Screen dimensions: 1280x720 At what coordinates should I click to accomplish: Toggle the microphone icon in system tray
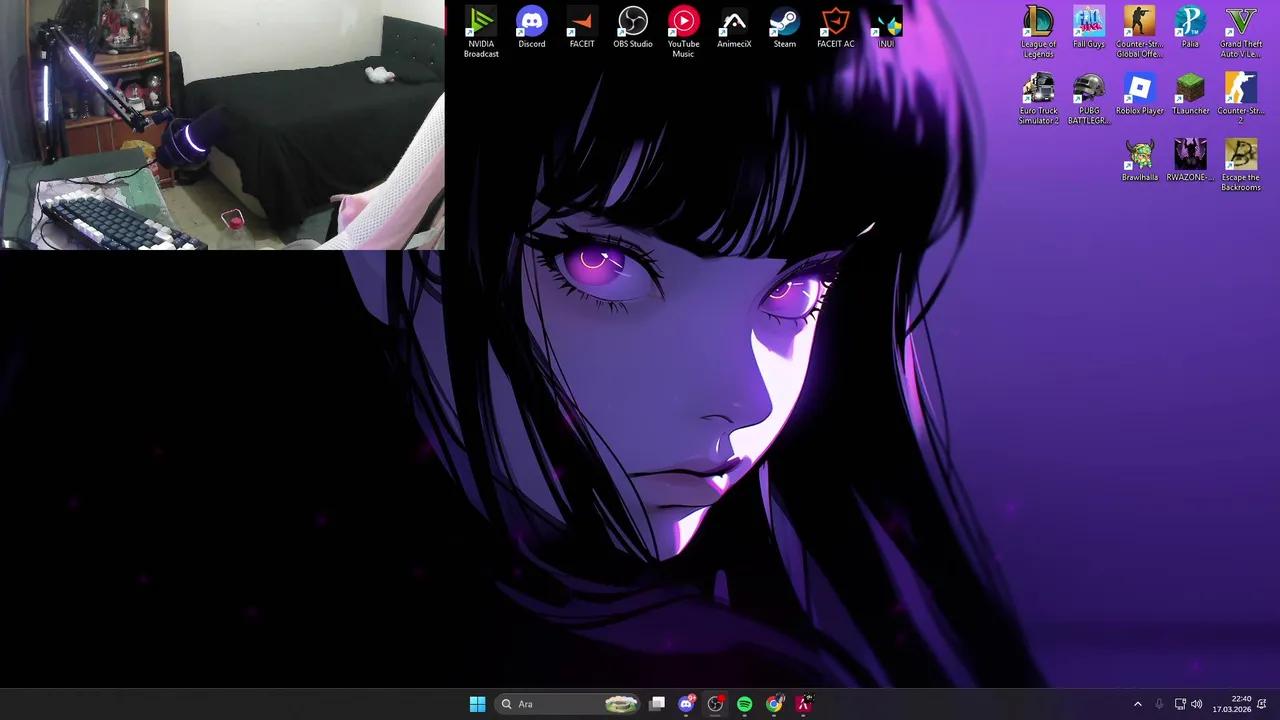pos(1159,704)
